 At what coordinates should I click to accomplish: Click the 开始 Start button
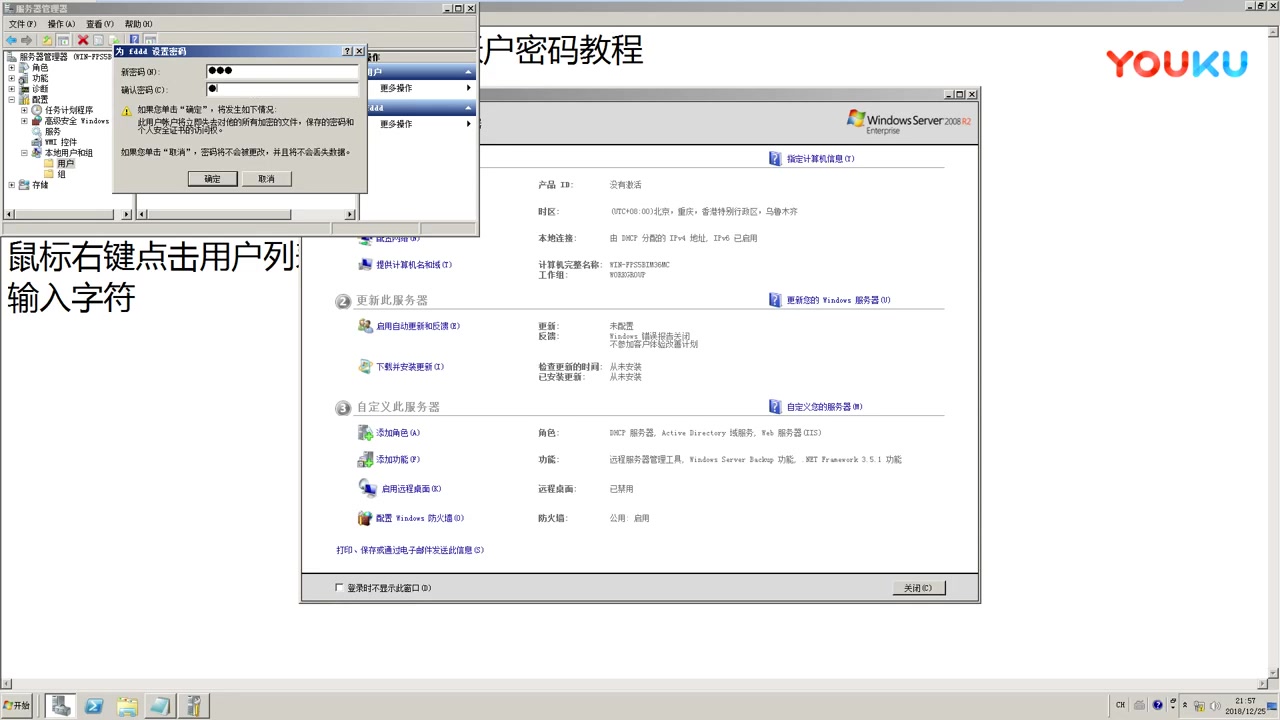[x=17, y=706]
